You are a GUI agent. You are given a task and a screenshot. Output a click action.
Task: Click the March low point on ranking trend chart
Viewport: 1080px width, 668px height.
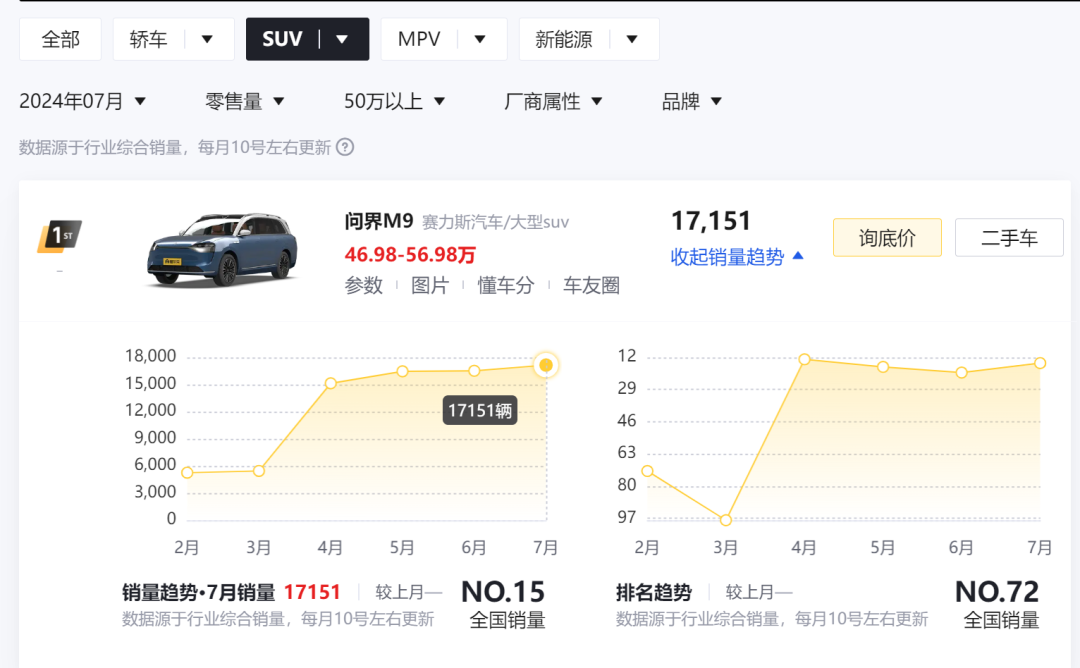click(724, 519)
